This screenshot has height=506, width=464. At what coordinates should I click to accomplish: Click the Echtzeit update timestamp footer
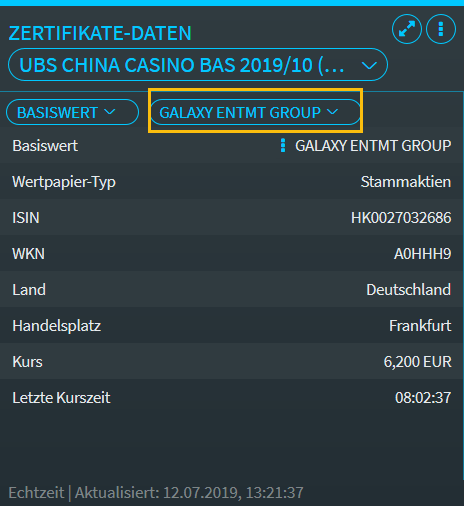156,493
